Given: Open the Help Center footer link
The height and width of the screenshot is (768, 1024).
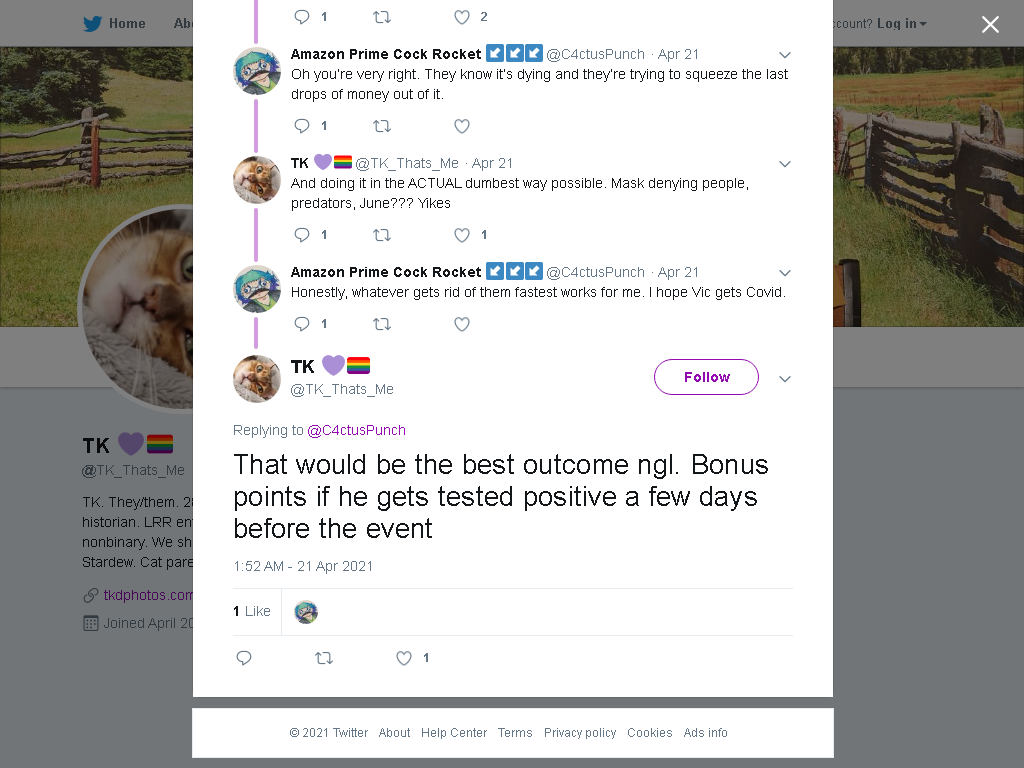Looking at the screenshot, I should [x=454, y=733].
